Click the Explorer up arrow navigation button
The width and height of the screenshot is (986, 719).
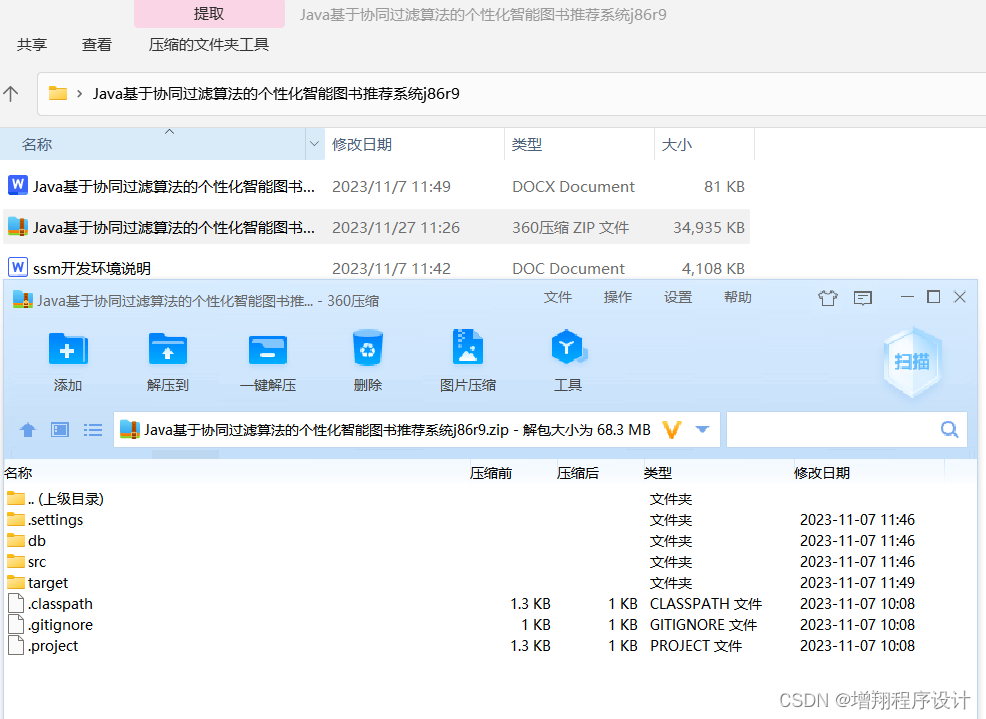point(11,94)
